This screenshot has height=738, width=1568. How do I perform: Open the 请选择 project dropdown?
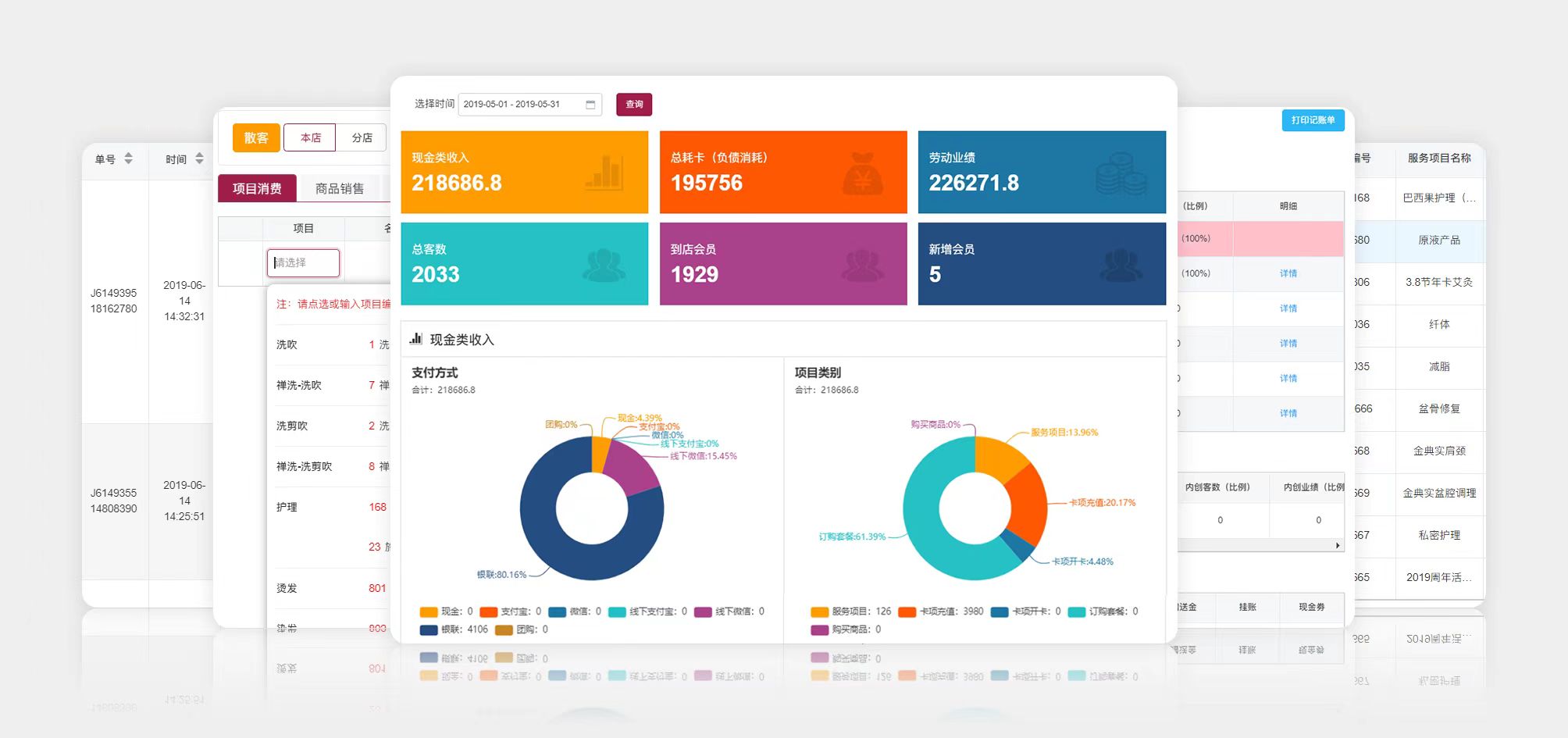tap(303, 262)
